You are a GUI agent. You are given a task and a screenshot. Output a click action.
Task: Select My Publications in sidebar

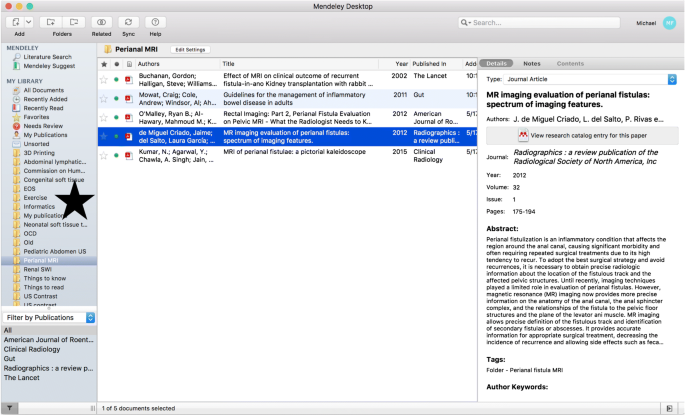(x=45, y=135)
